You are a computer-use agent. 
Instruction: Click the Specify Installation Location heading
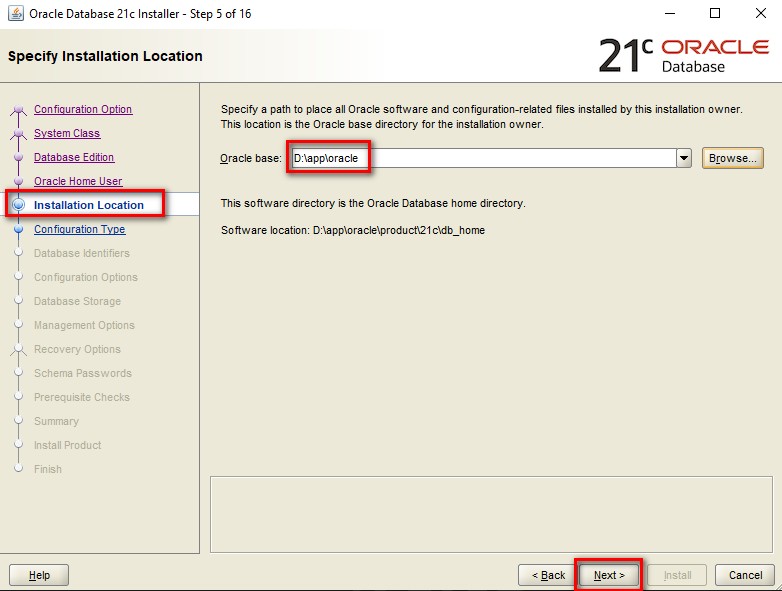(105, 56)
